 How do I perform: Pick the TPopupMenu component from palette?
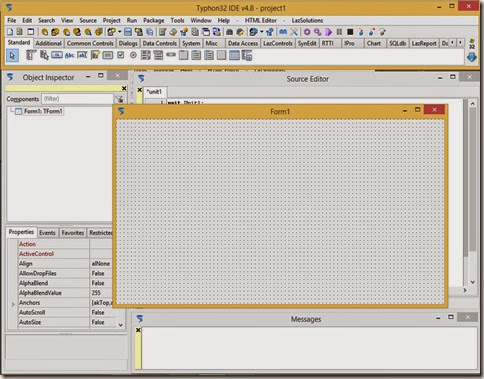click(44, 55)
